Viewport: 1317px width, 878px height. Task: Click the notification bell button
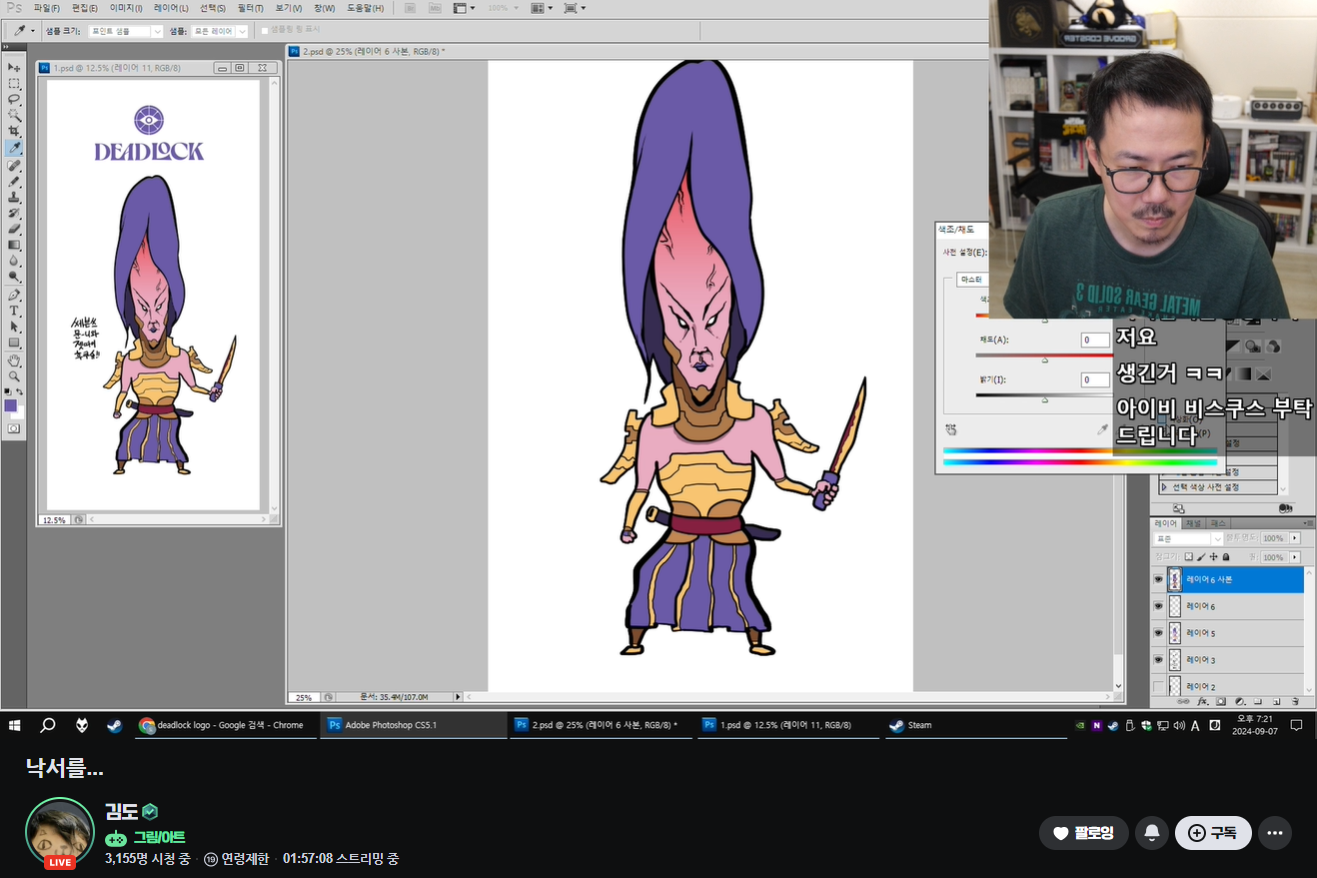click(1152, 832)
